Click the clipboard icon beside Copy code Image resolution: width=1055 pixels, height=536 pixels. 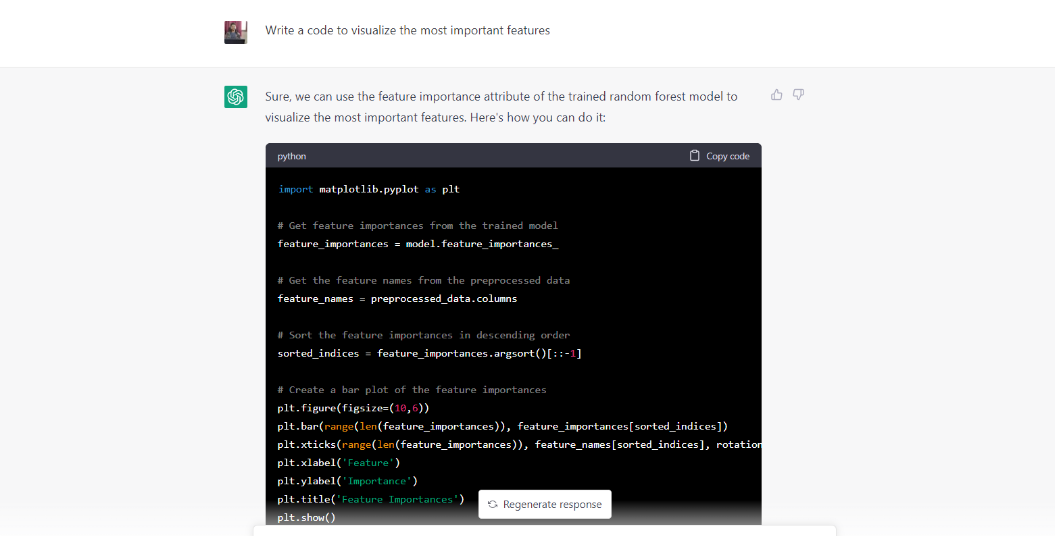[694, 156]
